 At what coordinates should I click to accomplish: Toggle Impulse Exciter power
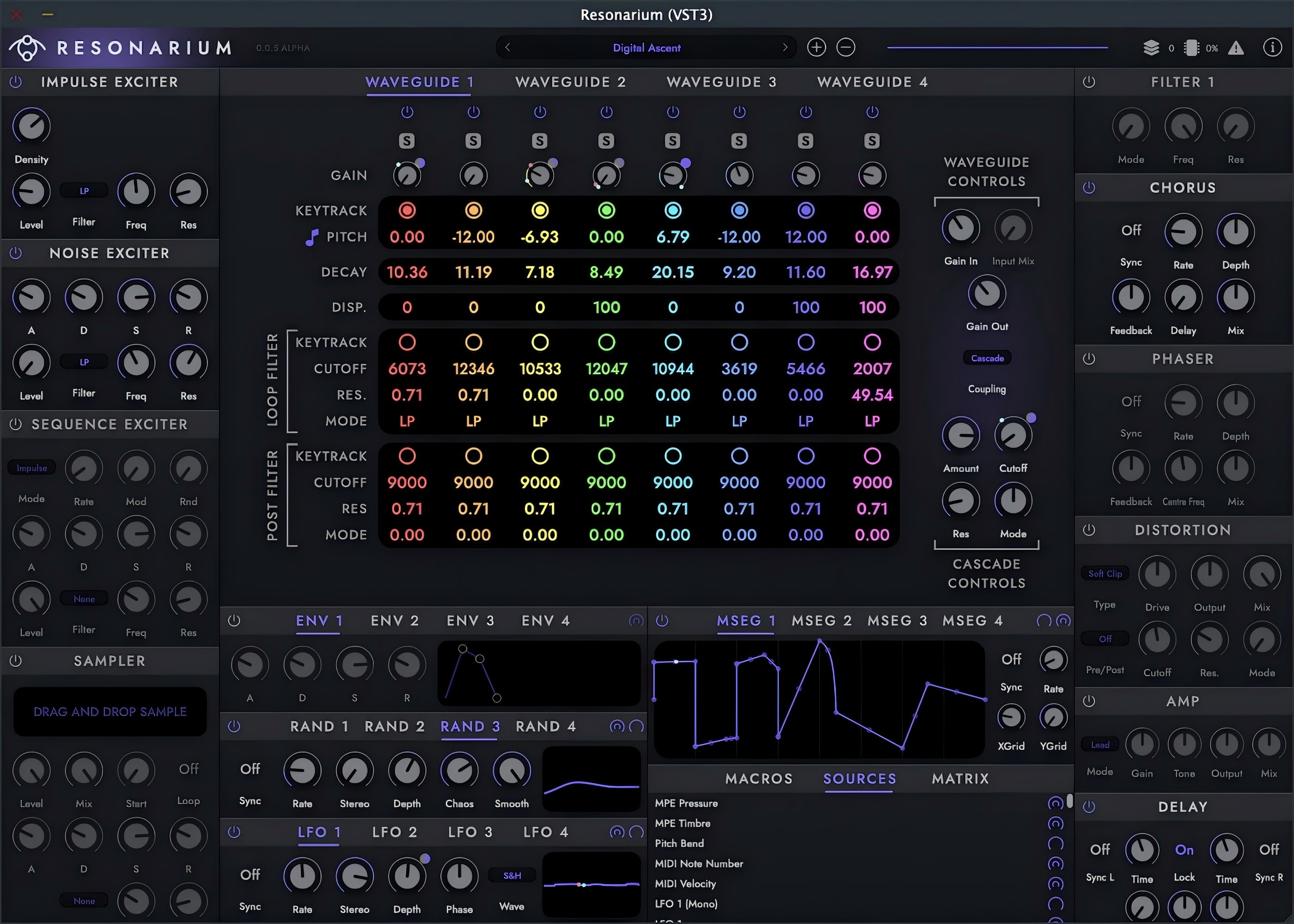click(16, 82)
